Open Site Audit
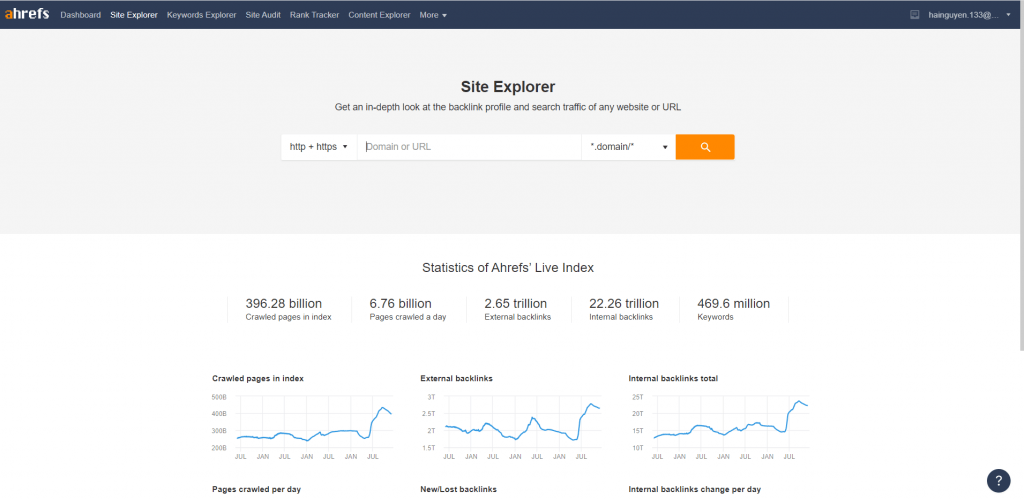The height and width of the screenshot is (499, 1024). [263, 15]
